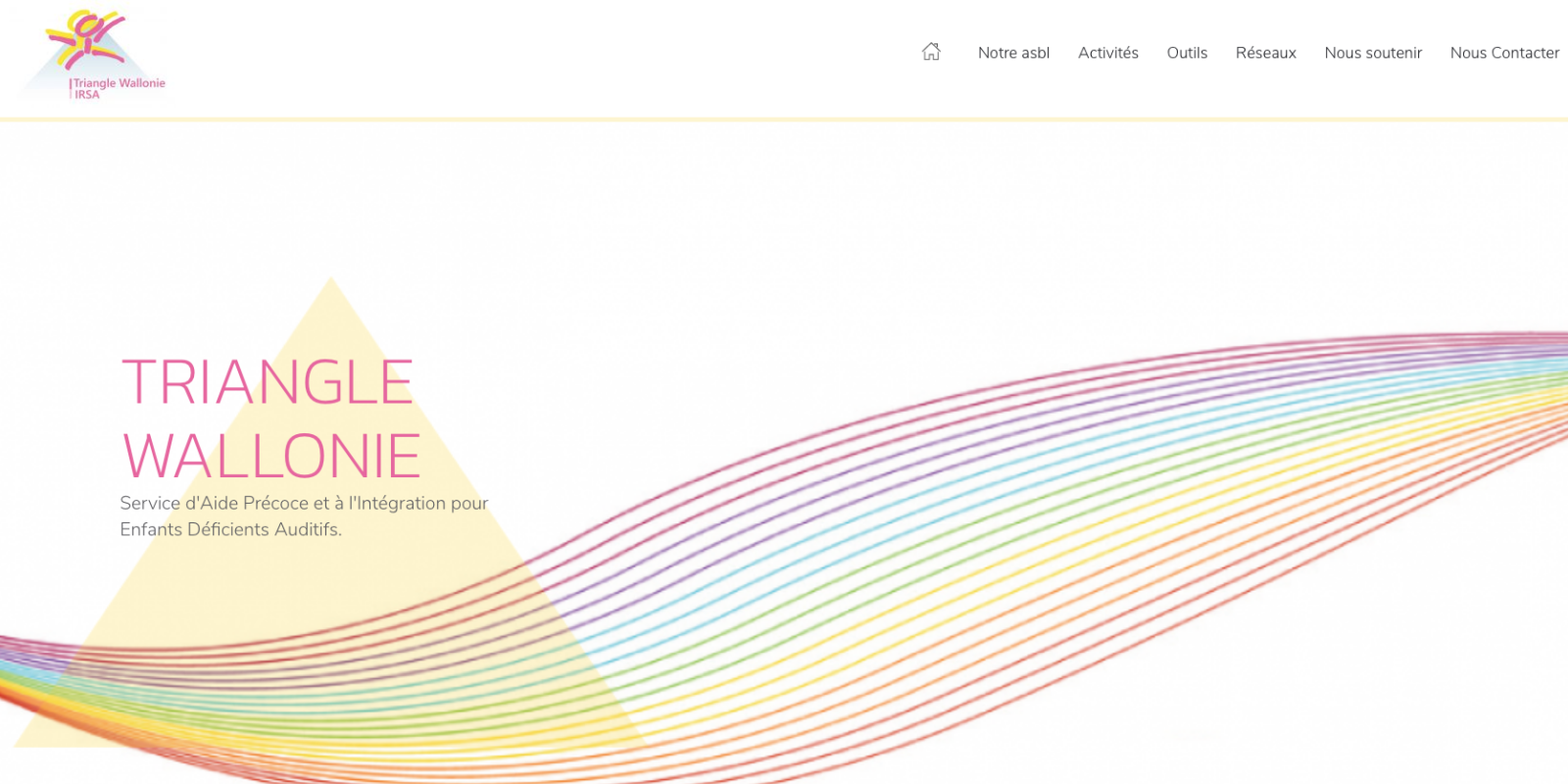Select Nous soutenir in the navigation
Image resolution: width=1568 pixels, height=784 pixels.
point(1373,53)
